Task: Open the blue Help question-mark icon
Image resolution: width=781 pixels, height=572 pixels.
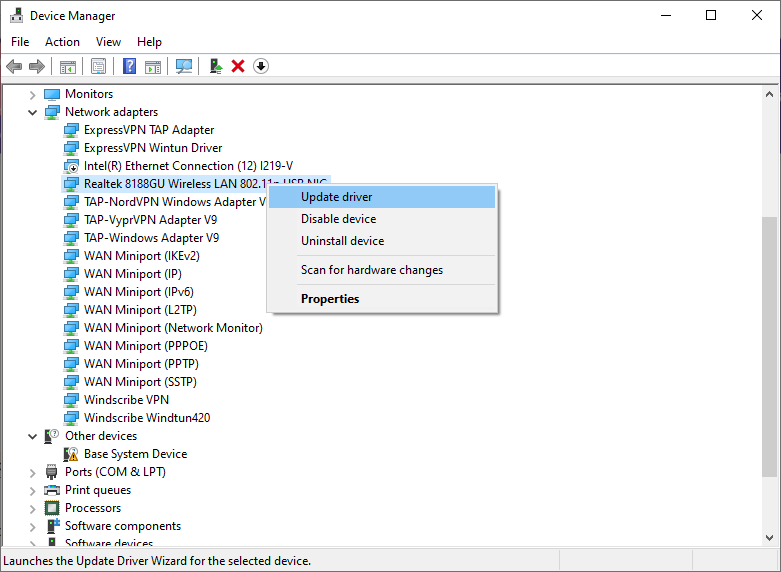Action: (130, 66)
